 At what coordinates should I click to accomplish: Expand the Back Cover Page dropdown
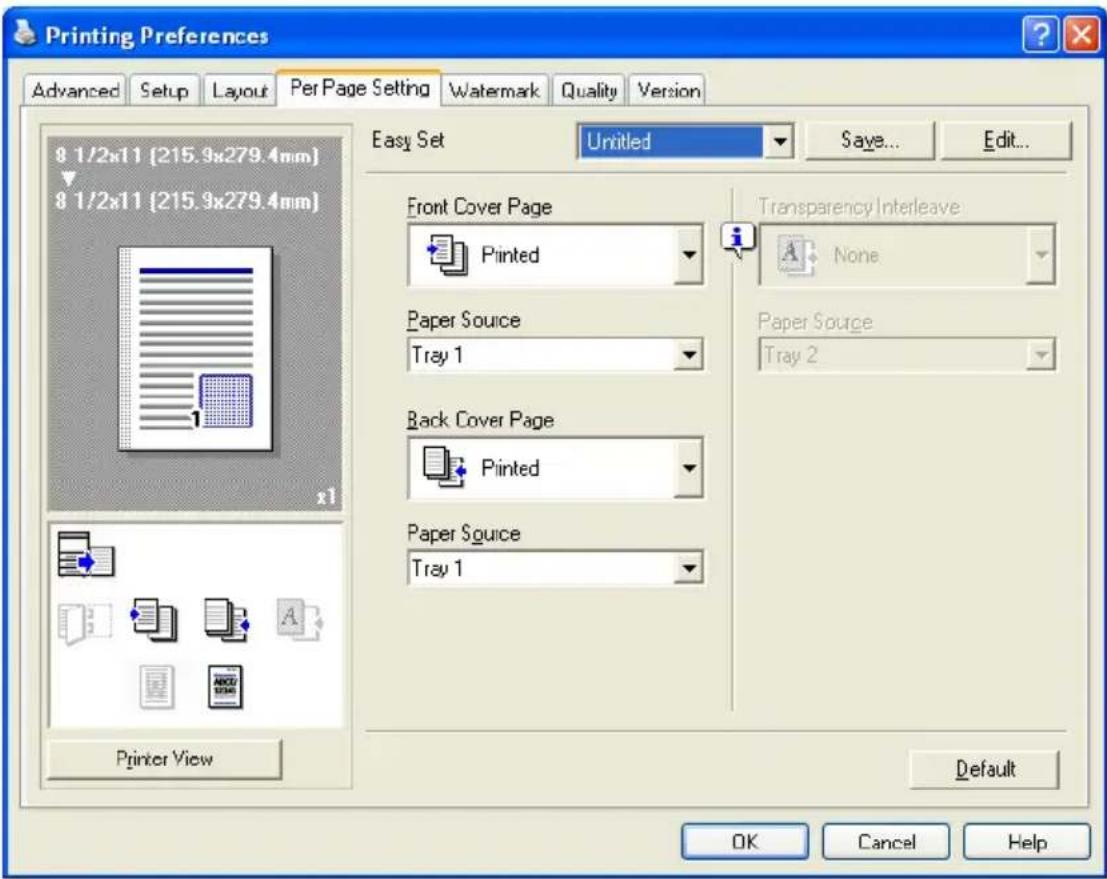[555, 467]
